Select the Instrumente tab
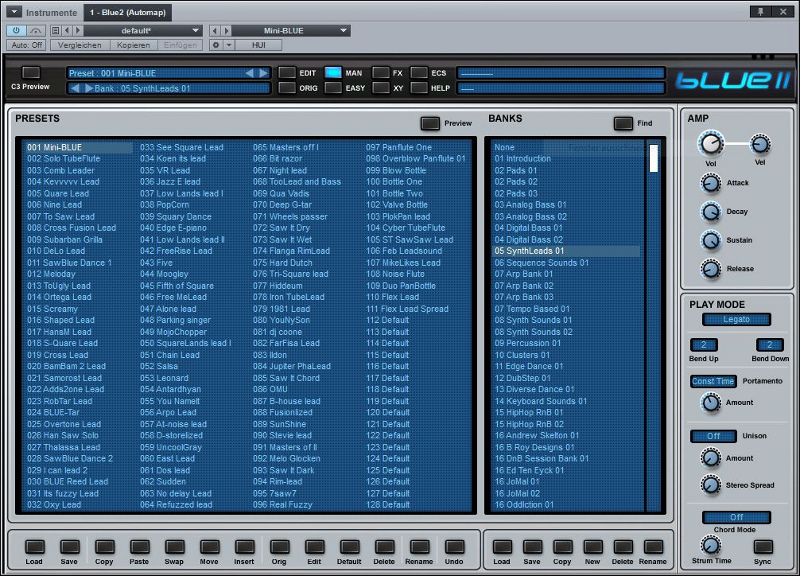The width and height of the screenshot is (800, 576). click(51, 12)
